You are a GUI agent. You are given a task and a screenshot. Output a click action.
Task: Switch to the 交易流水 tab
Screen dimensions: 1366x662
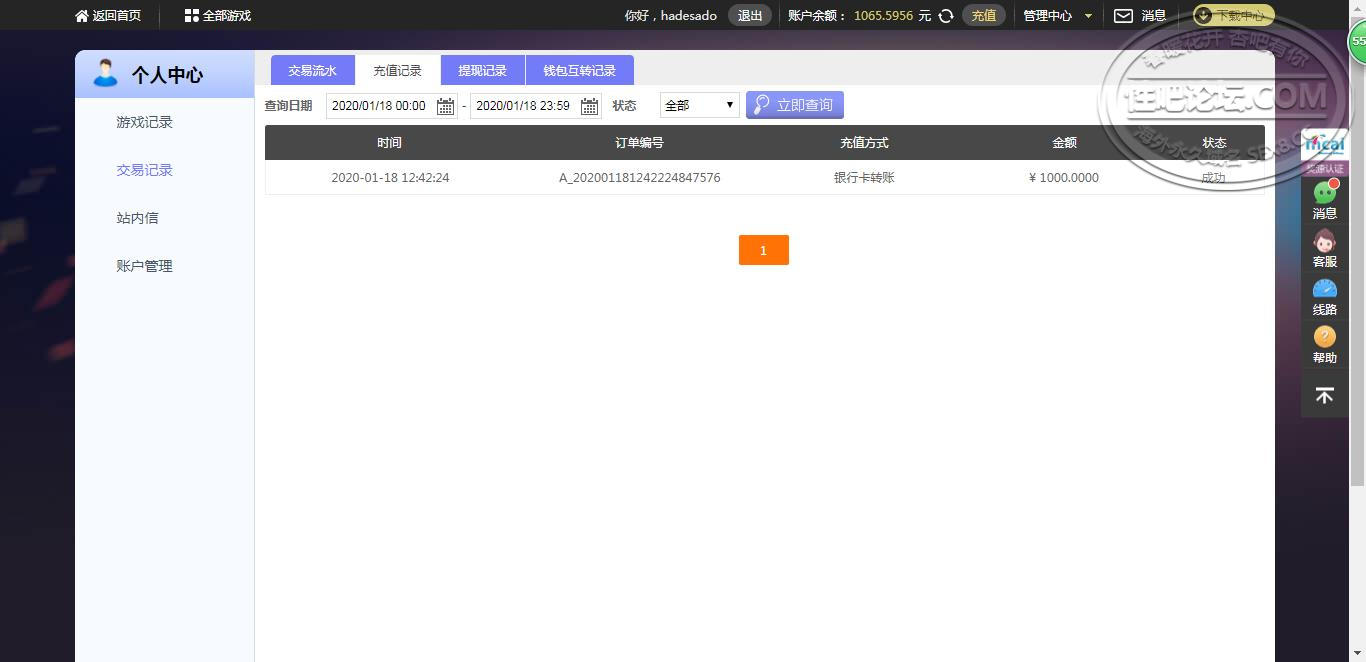pyautogui.click(x=313, y=71)
